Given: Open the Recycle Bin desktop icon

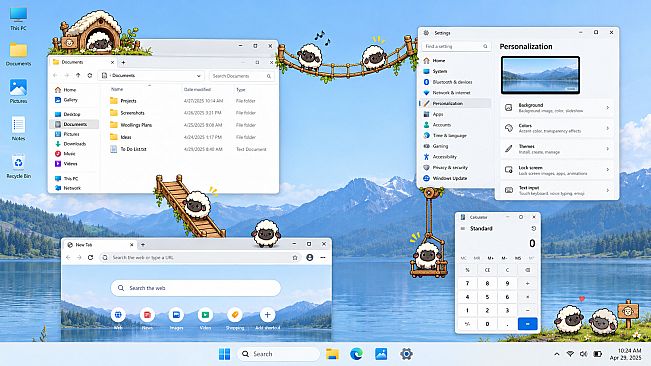Looking at the screenshot, I should pyautogui.click(x=18, y=166).
